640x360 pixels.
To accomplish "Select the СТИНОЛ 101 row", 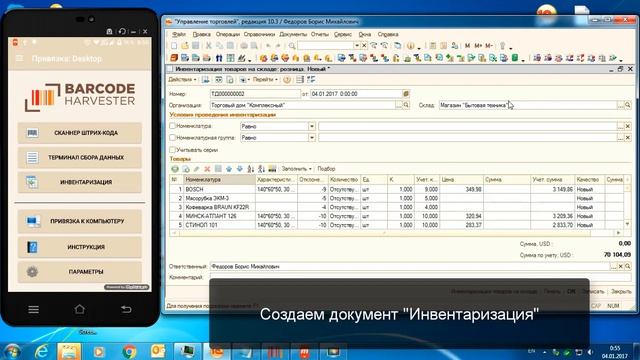I will click(396, 225).
